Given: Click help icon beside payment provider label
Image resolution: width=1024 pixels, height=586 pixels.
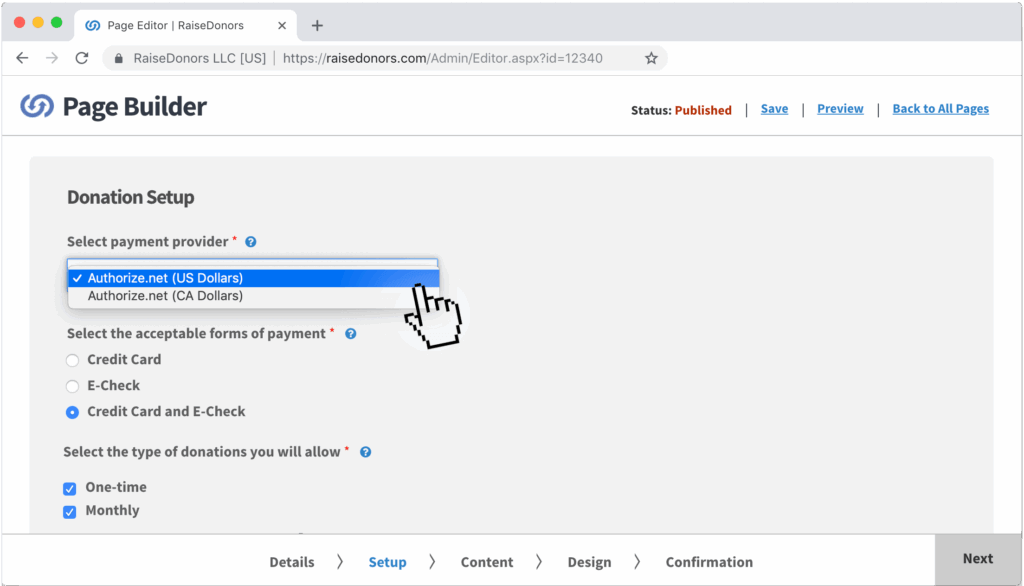Looking at the screenshot, I should pos(251,242).
